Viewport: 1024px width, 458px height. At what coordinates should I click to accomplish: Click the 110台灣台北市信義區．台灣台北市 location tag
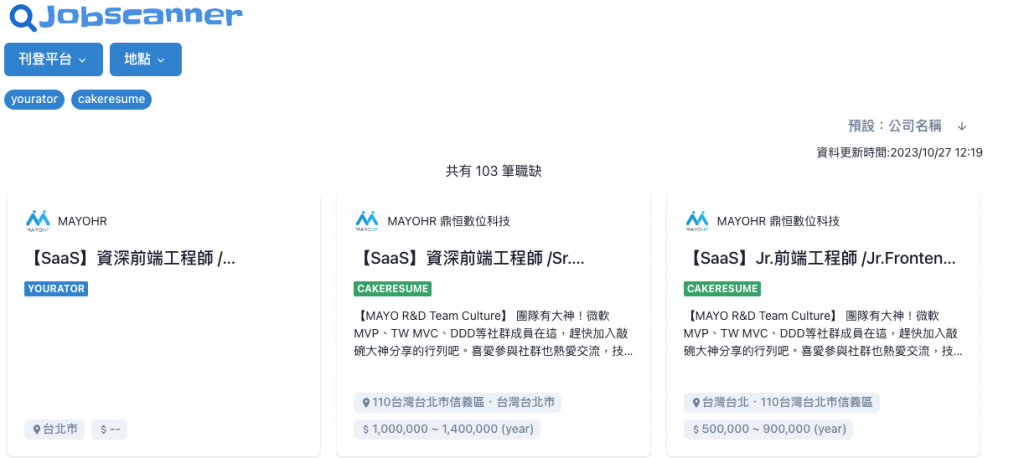pos(458,402)
